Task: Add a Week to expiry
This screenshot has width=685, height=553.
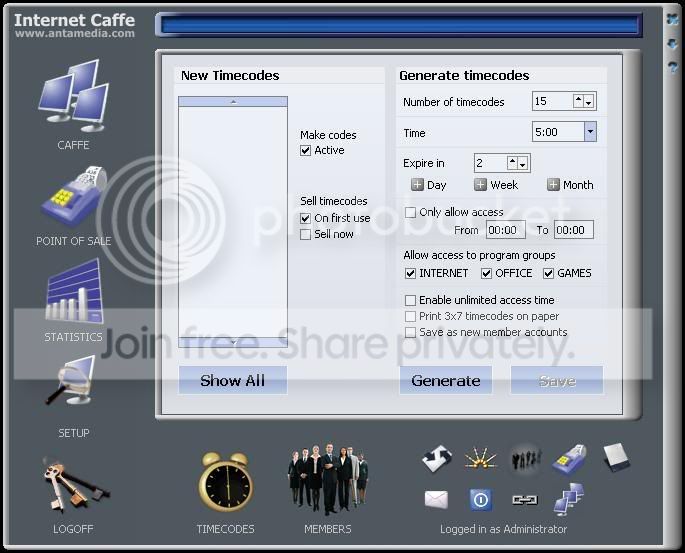Action: click(x=481, y=185)
